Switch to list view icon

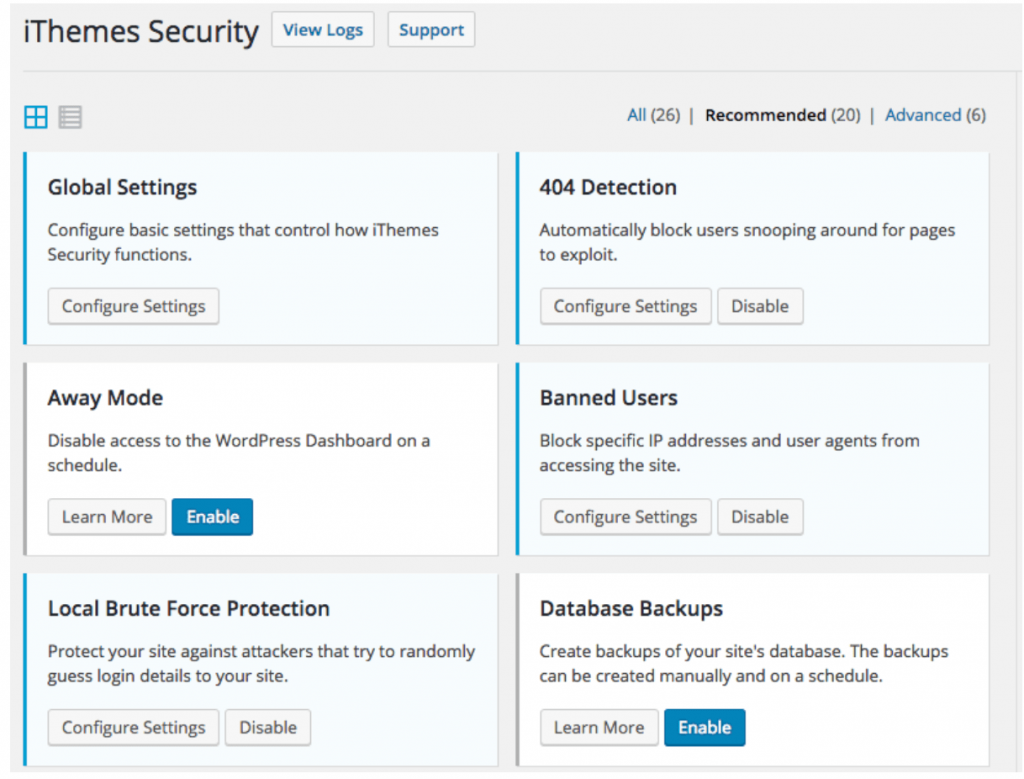click(x=70, y=117)
